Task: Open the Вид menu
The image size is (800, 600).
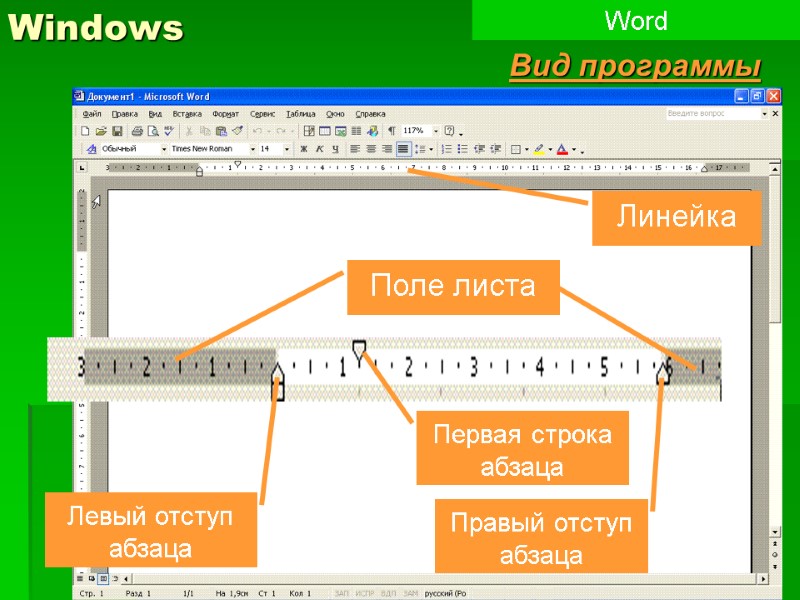Action: 155,114
